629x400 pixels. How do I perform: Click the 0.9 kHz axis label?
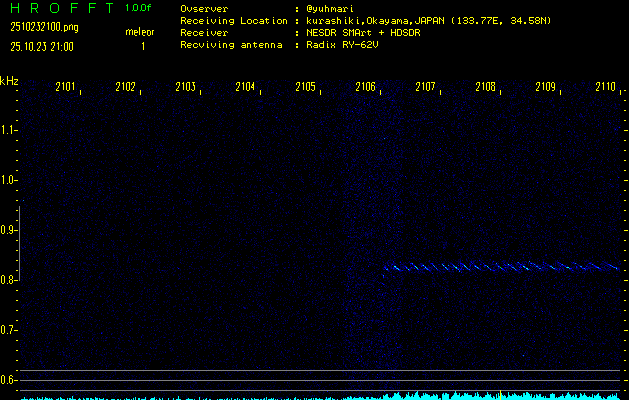(8, 230)
